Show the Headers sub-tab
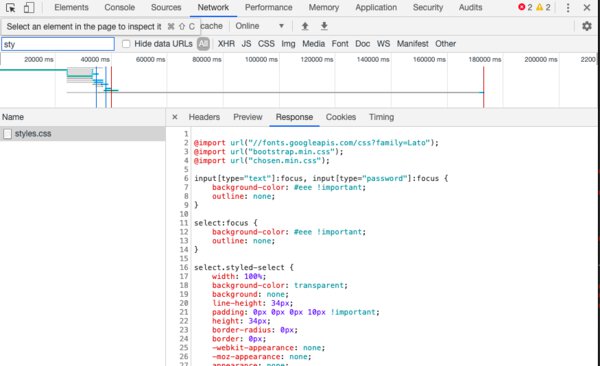This screenshot has height=366, width=600. (x=204, y=117)
